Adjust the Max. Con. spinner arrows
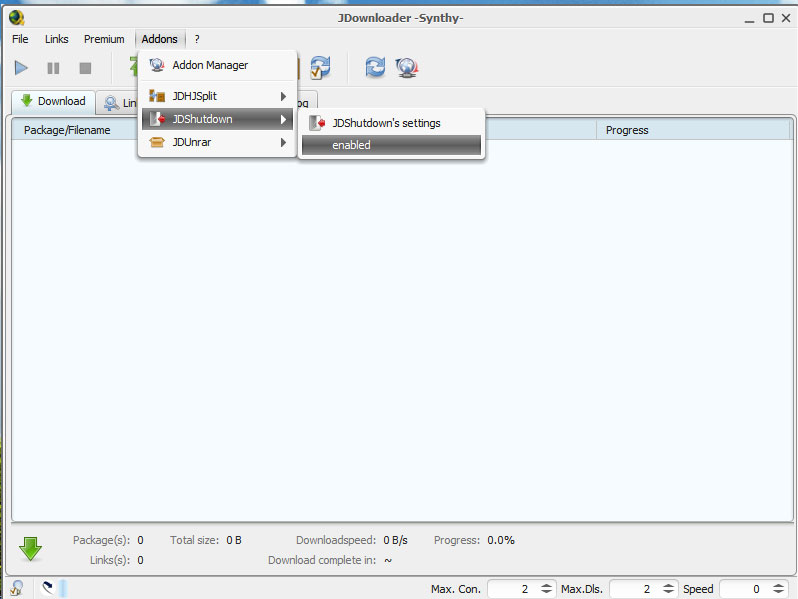The image size is (798, 599). pyautogui.click(x=546, y=589)
